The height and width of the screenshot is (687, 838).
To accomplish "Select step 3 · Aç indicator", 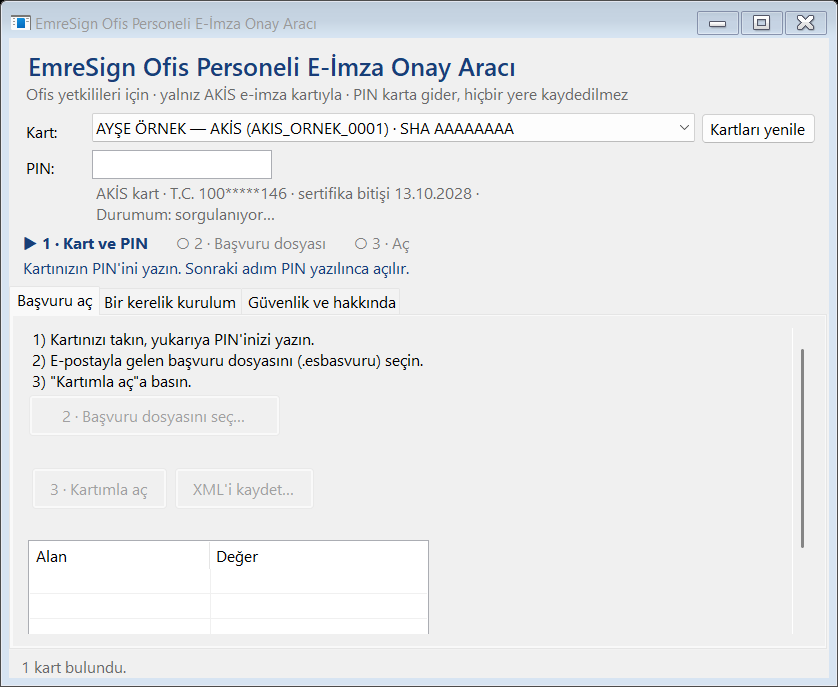I will coord(382,244).
